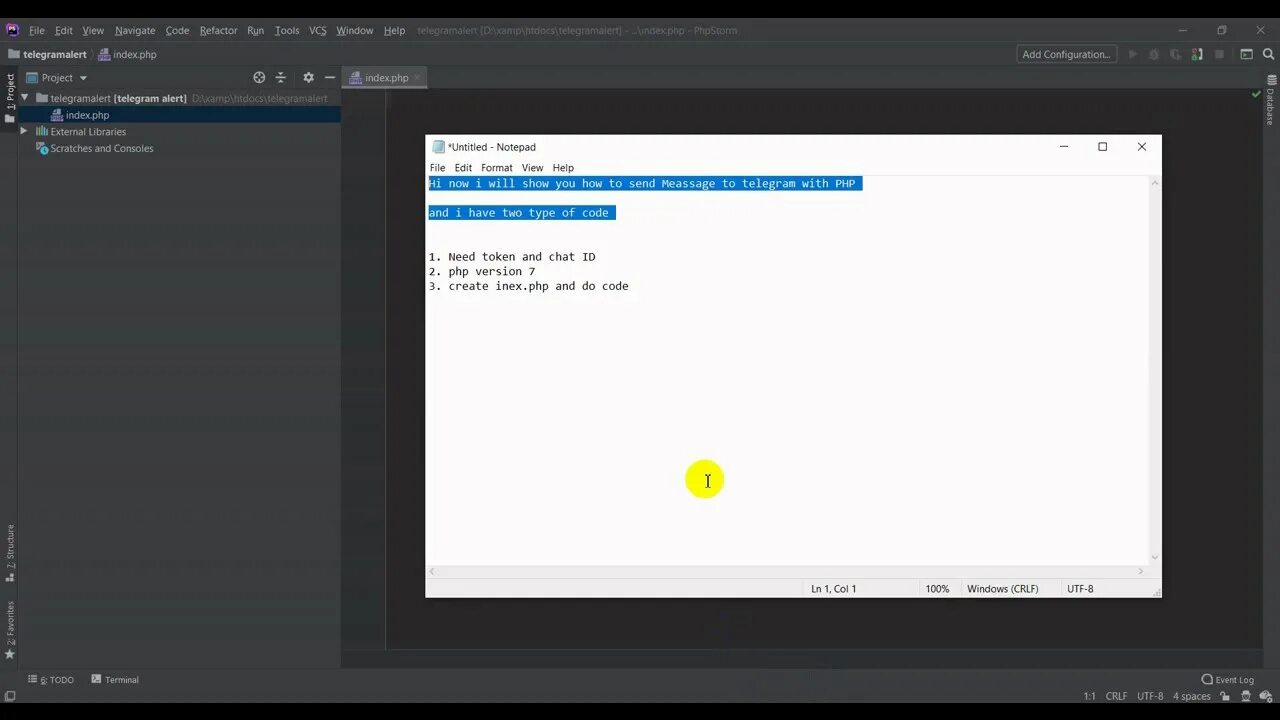Open the Refactor menu
The height and width of the screenshot is (720, 1280).
pyautogui.click(x=218, y=30)
